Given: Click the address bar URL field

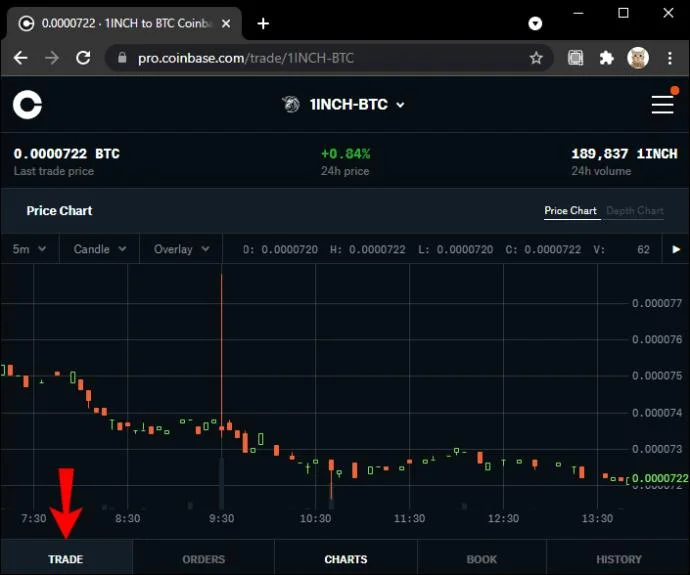Looking at the screenshot, I should (328, 58).
